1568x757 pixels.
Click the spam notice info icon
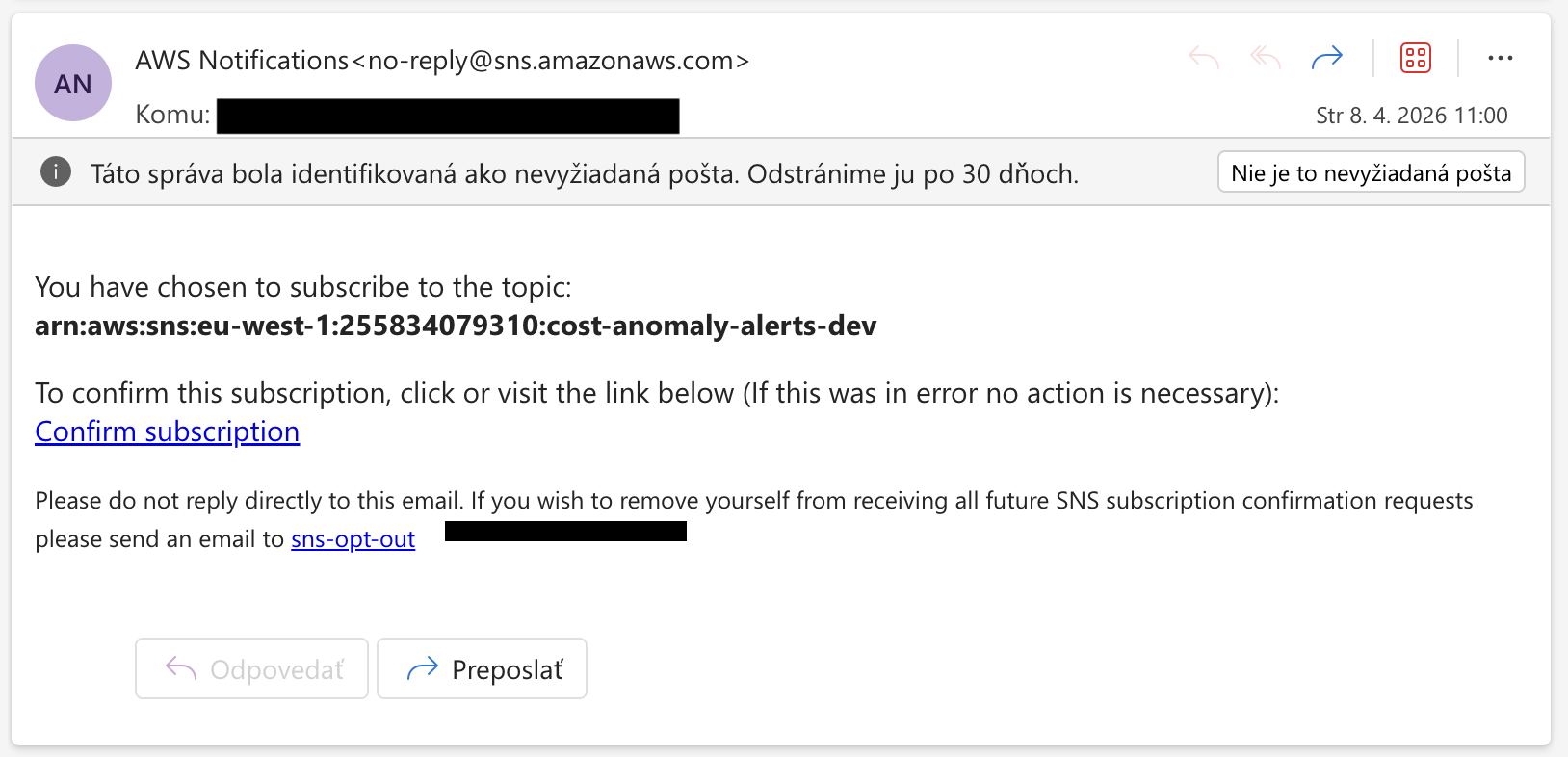click(x=56, y=171)
